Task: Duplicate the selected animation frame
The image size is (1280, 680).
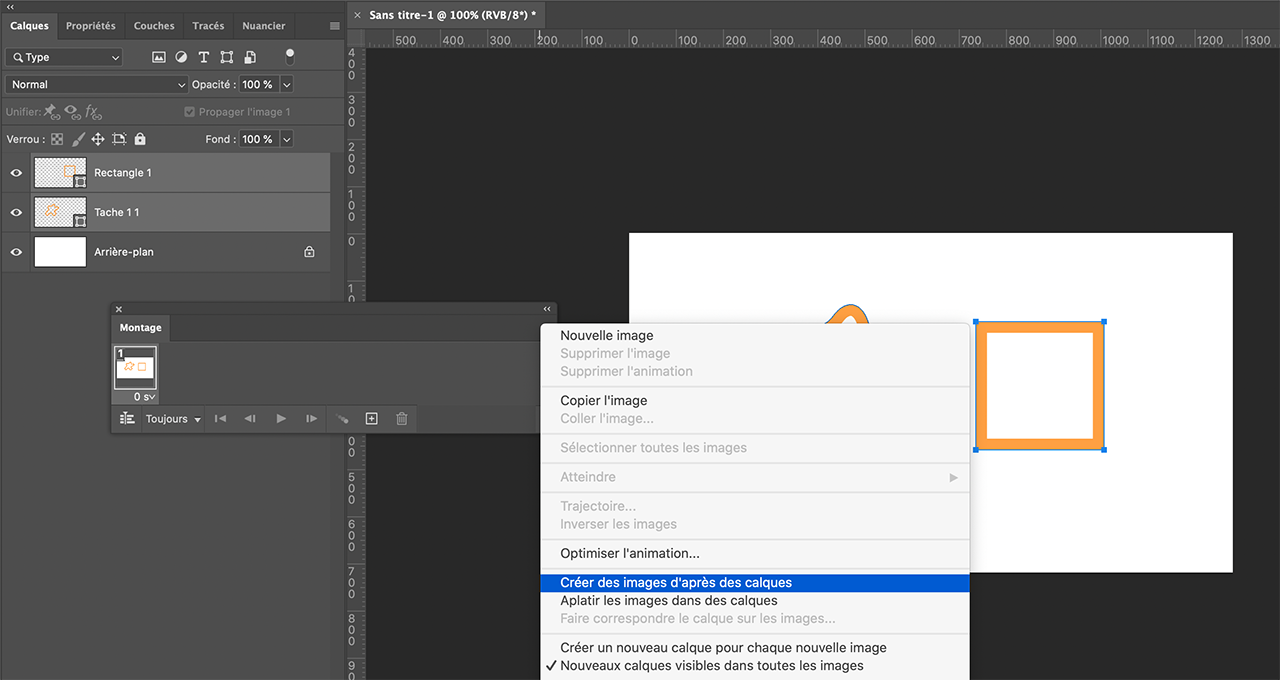Action: [x=371, y=419]
